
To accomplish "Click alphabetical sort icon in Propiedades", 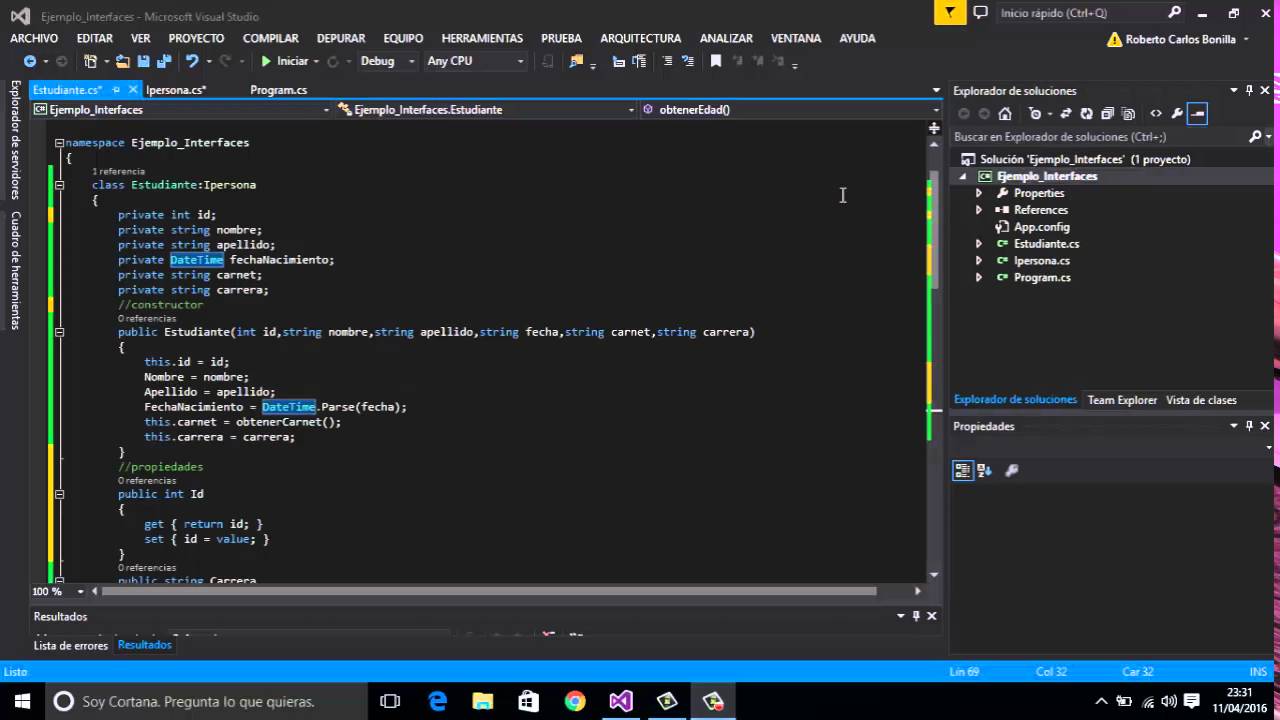I will (984, 470).
